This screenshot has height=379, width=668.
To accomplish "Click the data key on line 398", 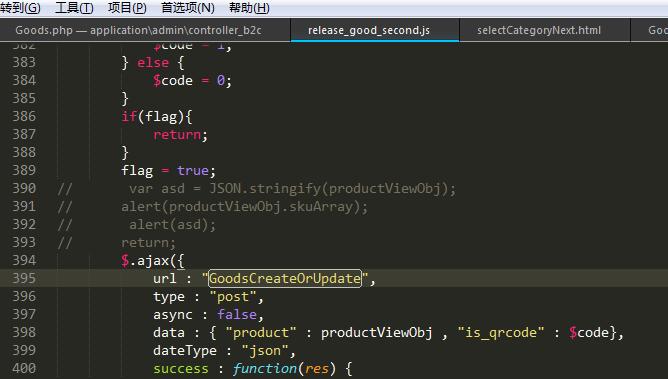I will pos(169,332).
